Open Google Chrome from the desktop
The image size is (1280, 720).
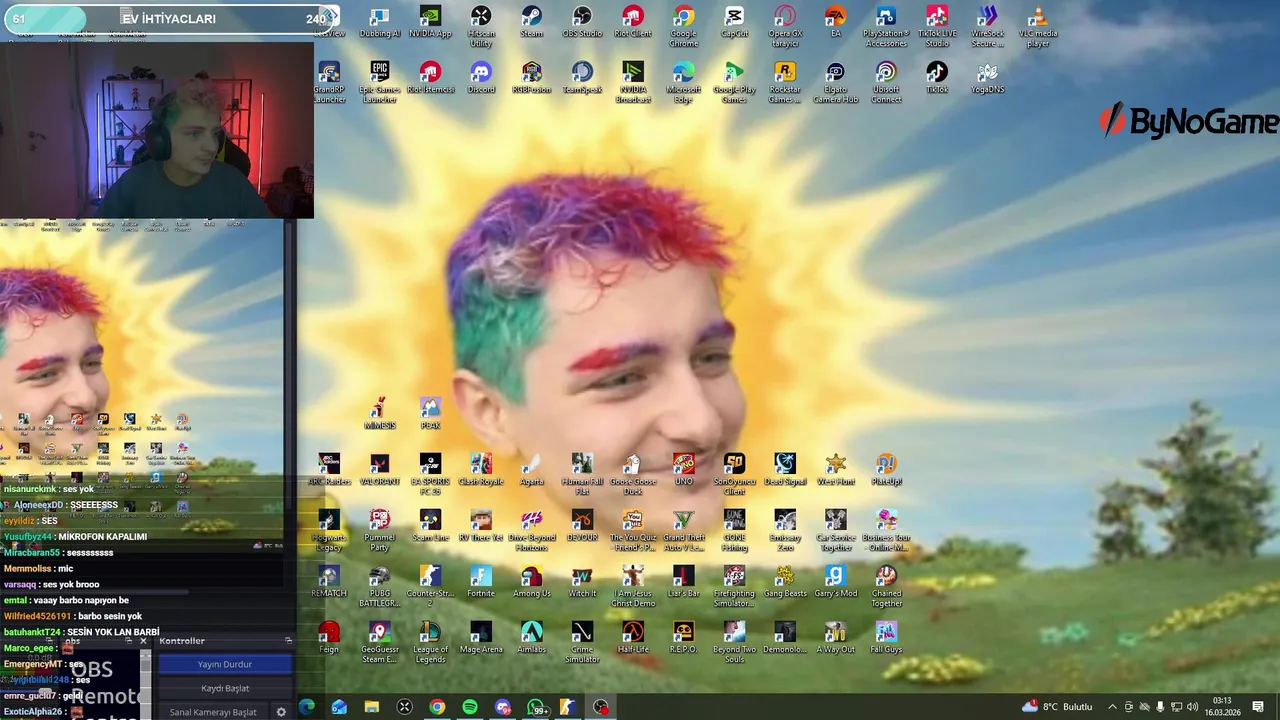click(x=683, y=27)
